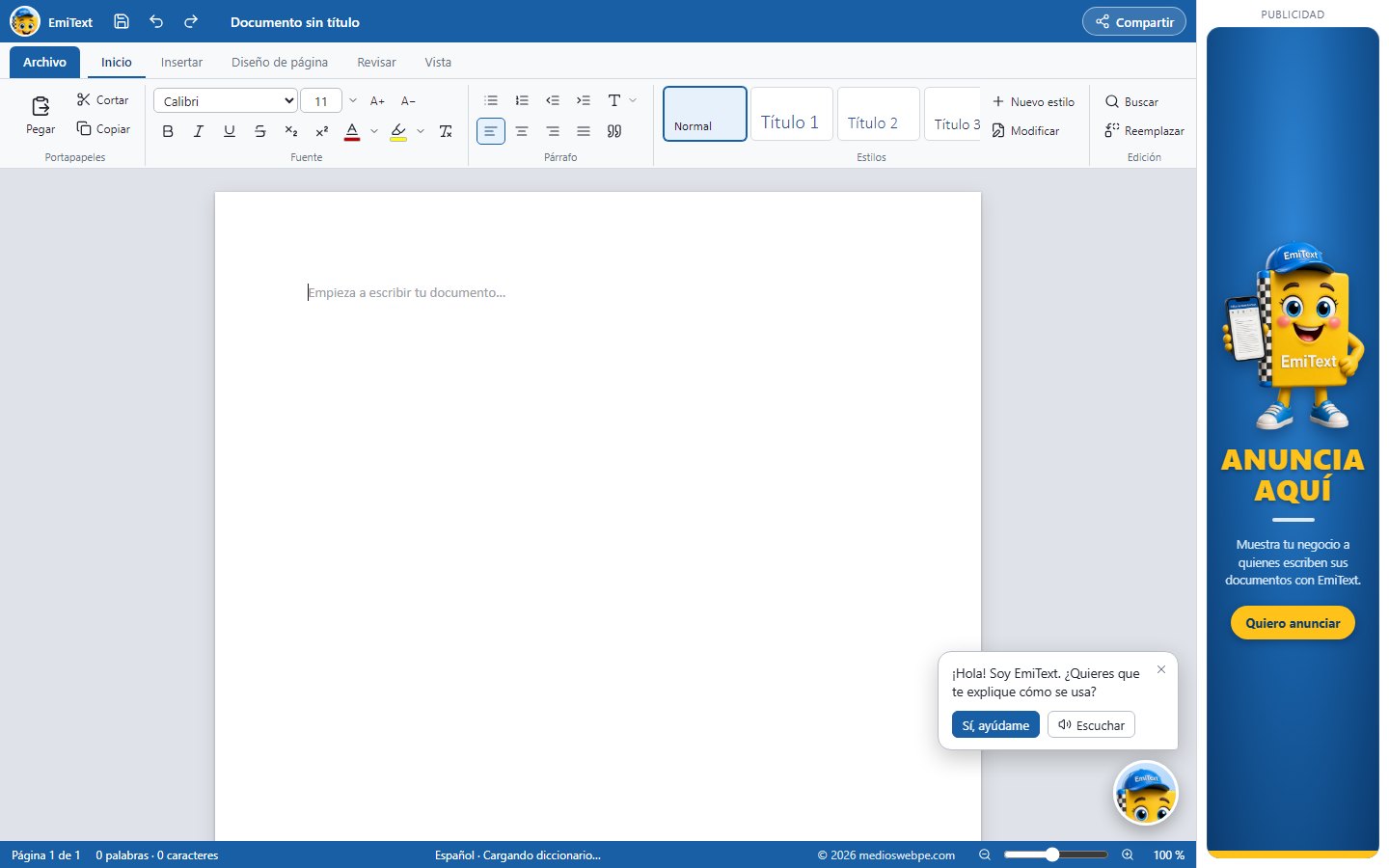Click the Quiero anunciar button
Image resolution: width=1389 pixels, height=868 pixels.
[x=1293, y=623]
